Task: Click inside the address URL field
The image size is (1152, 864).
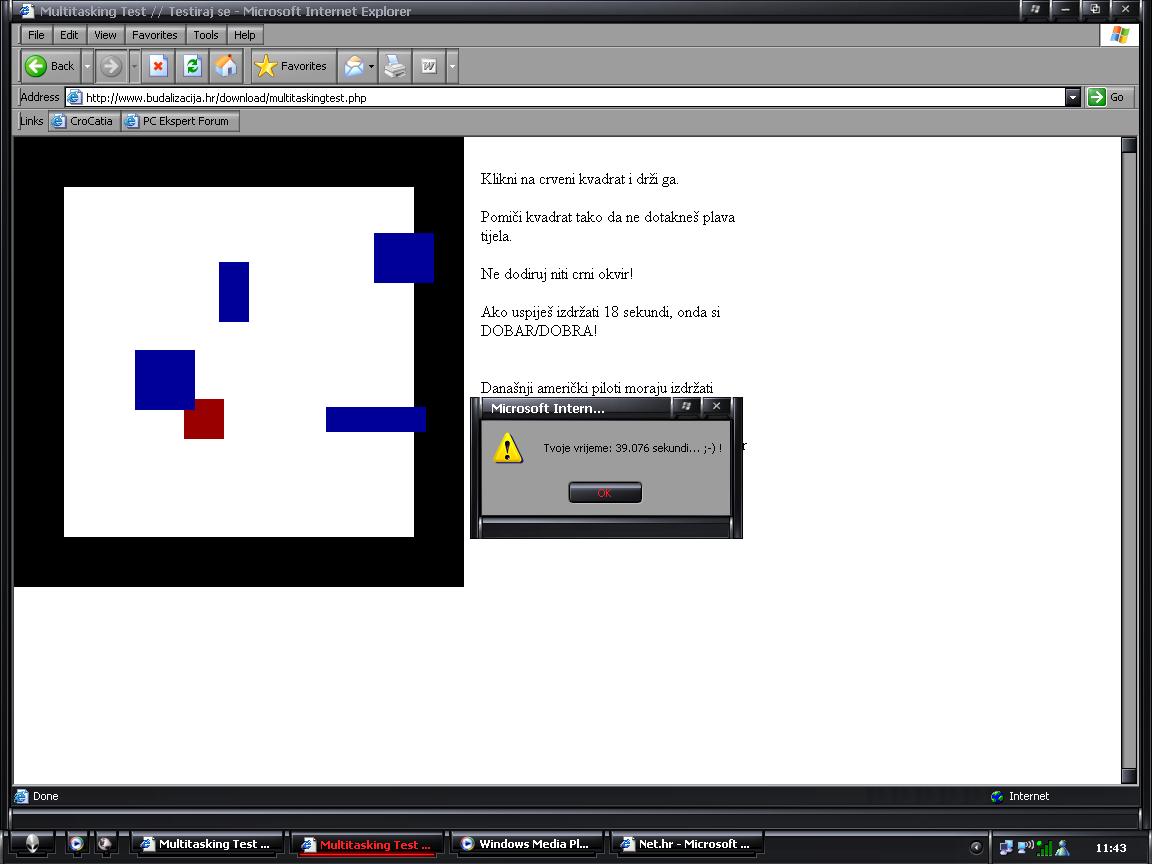Action: click(x=570, y=98)
